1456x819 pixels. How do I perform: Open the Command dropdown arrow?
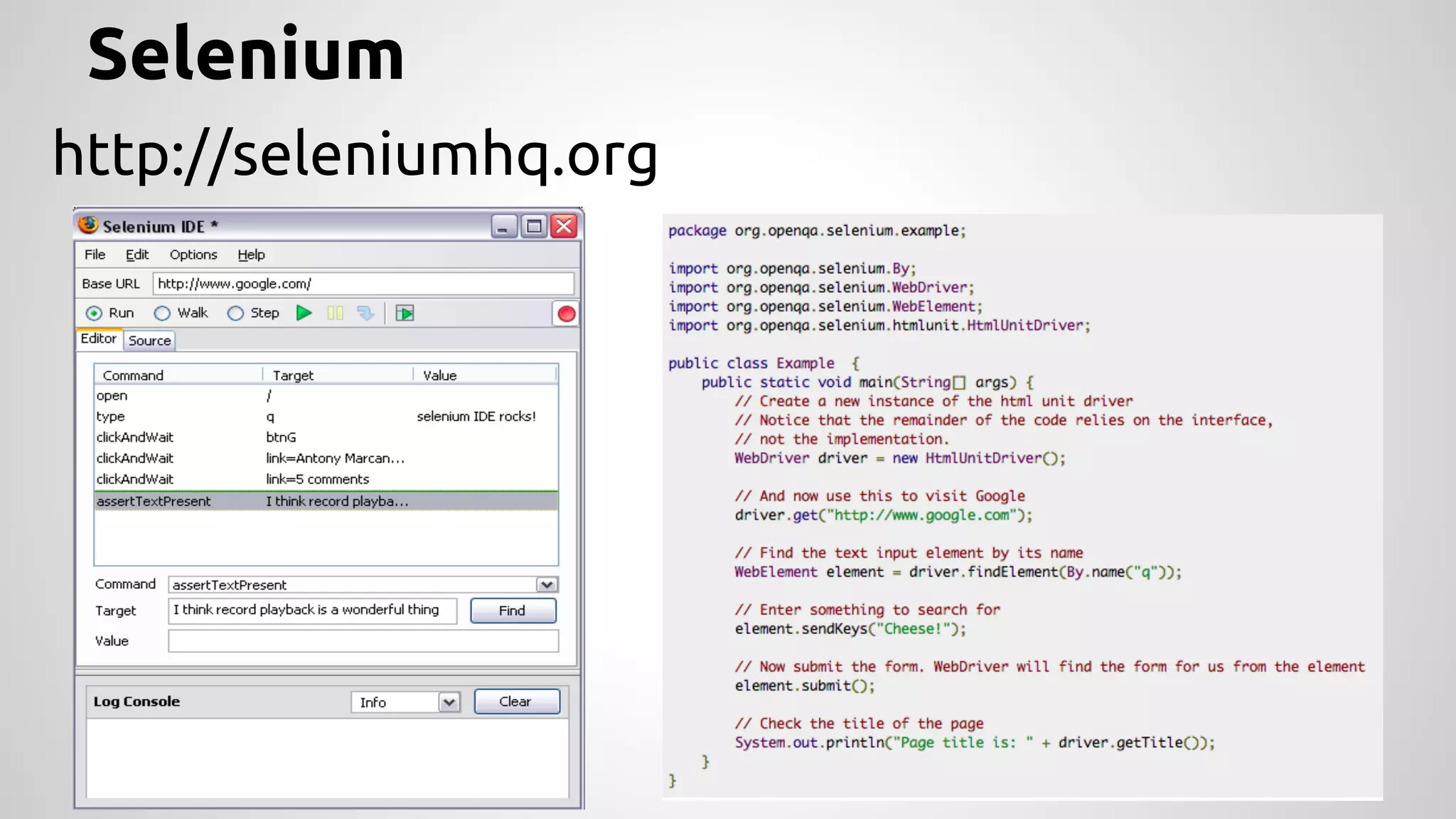click(547, 584)
